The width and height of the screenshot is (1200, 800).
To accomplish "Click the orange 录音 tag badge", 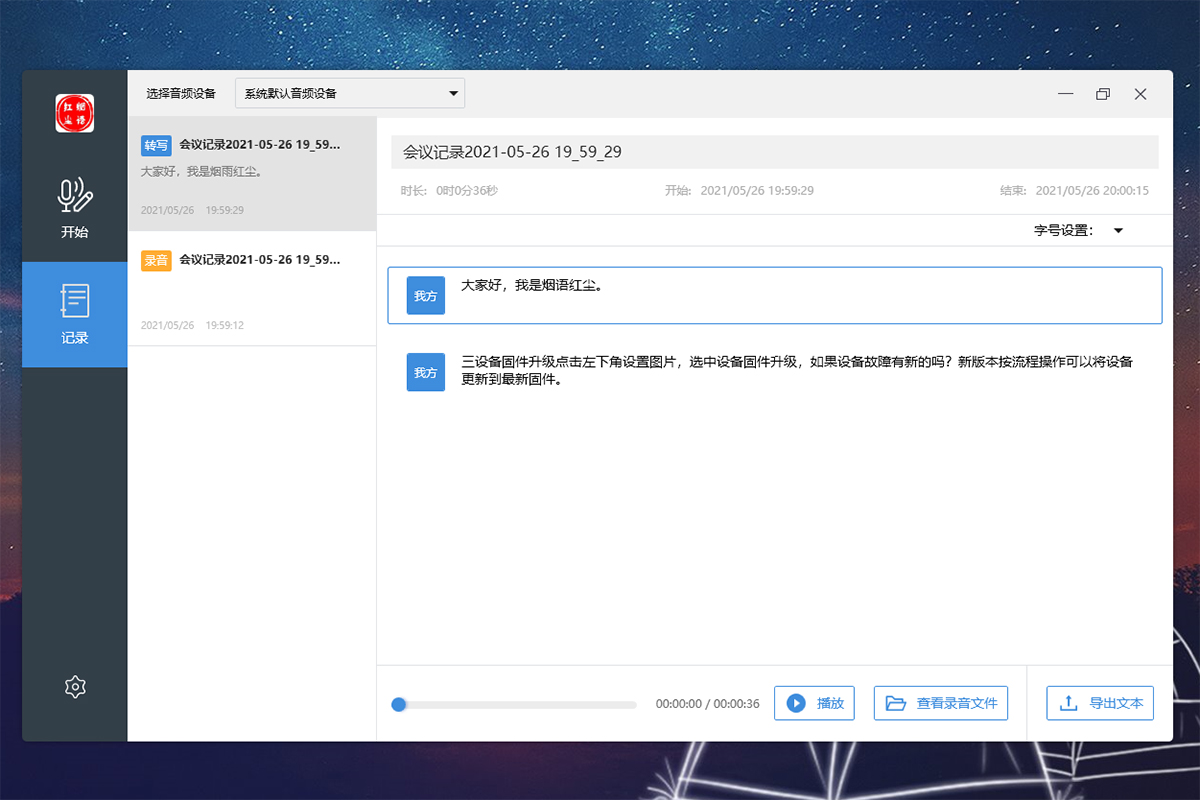I will (x=156, y=260).
